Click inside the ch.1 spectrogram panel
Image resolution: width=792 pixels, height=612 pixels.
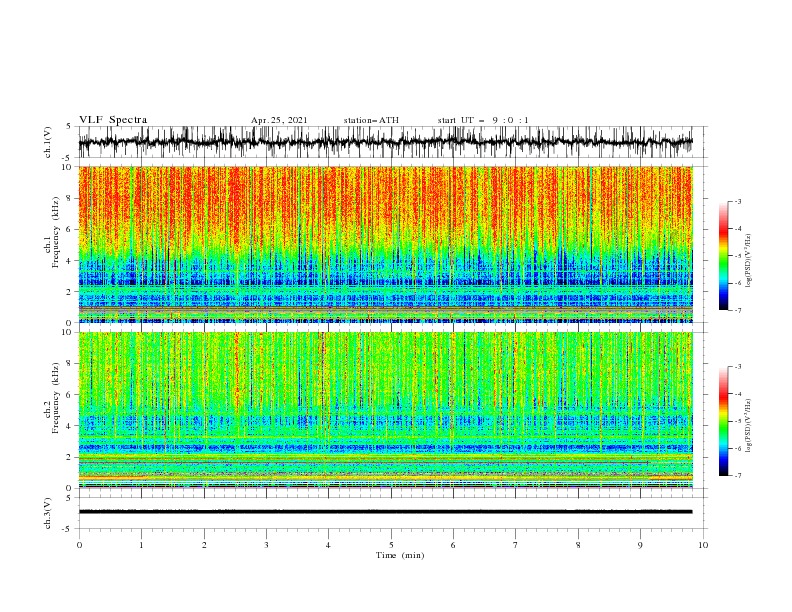385,244
